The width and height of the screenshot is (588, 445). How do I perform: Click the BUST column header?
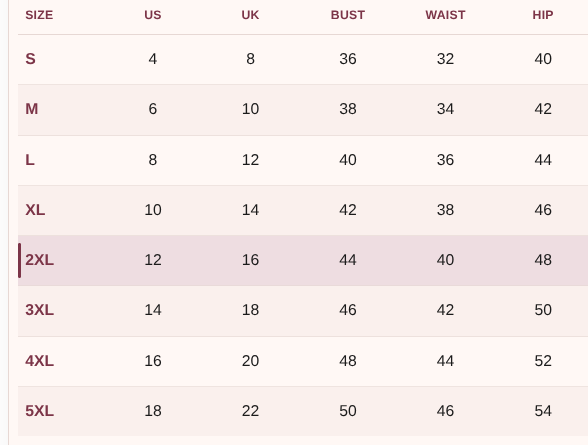coord(348,15)
